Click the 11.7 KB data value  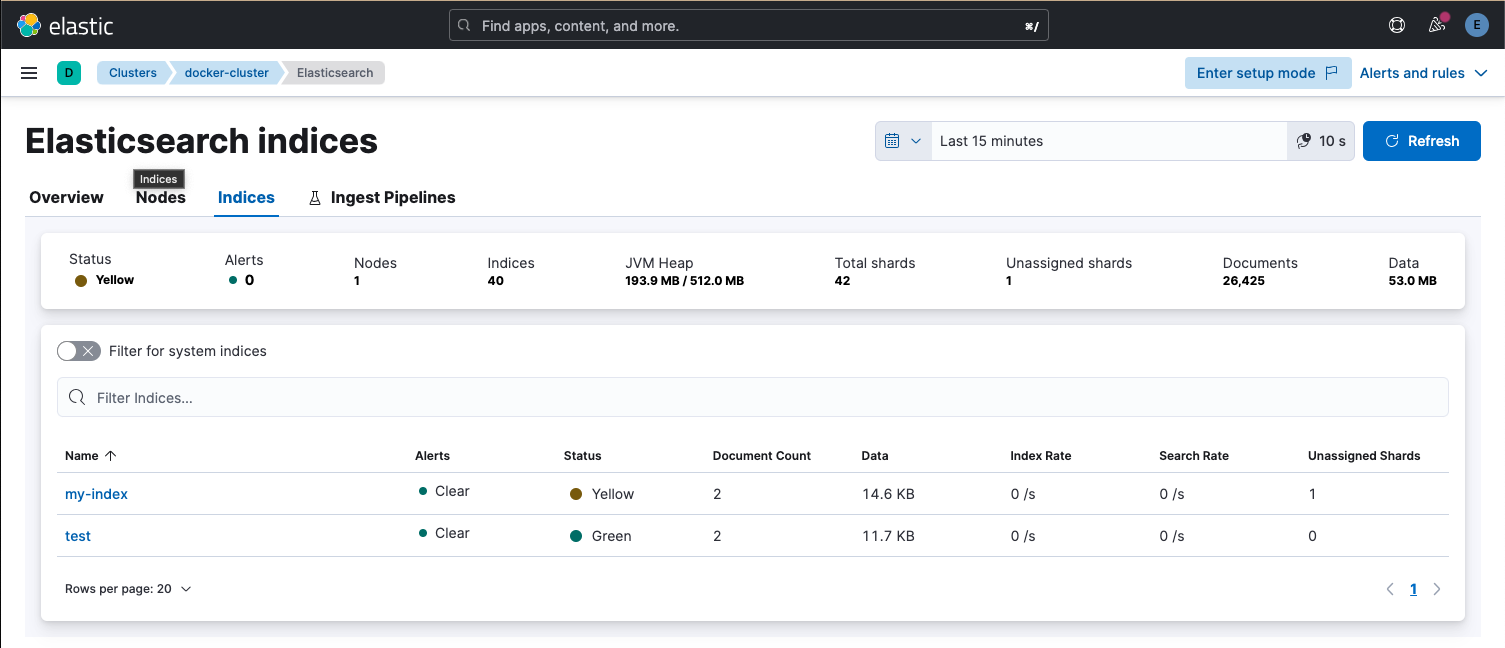coord(888,536)
